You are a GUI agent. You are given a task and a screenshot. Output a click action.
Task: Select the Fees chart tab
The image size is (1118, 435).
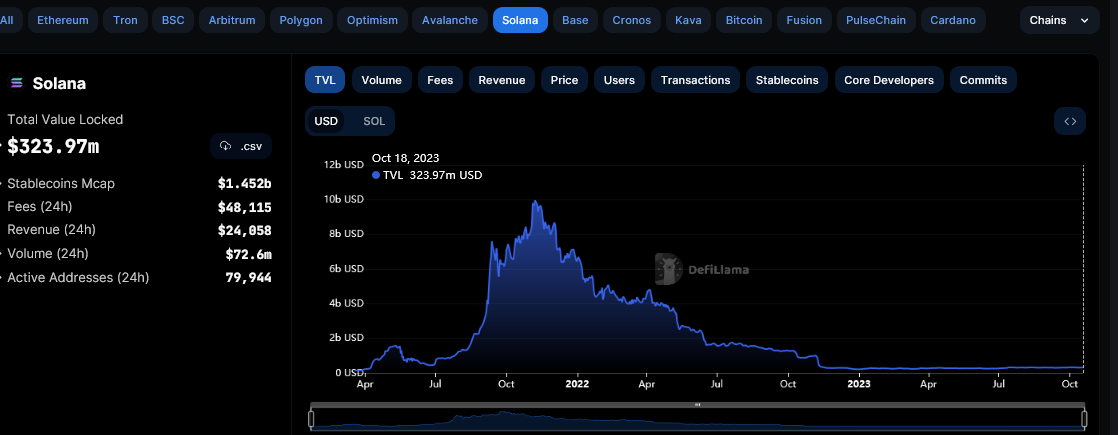point(440,80)
